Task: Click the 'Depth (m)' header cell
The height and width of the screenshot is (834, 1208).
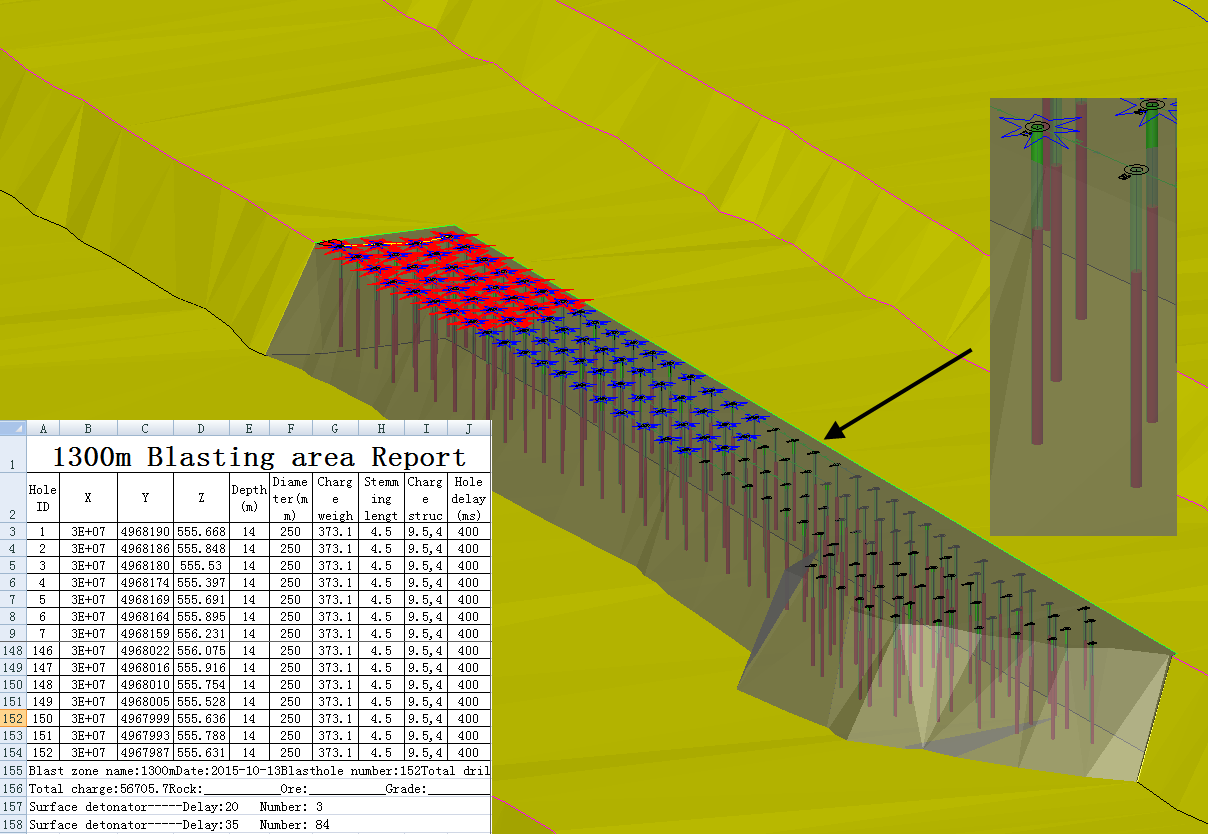Action: click(249, 498)
